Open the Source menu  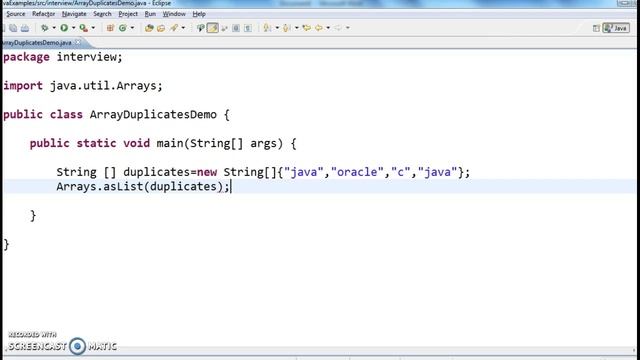(x=16, y=14)
